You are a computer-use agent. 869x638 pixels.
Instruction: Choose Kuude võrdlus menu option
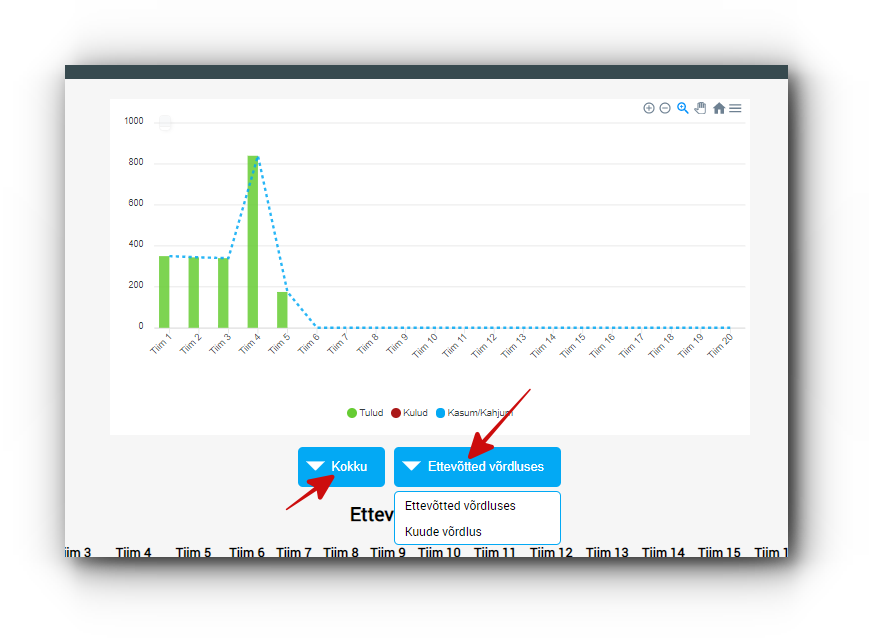(x=443, y=532)
